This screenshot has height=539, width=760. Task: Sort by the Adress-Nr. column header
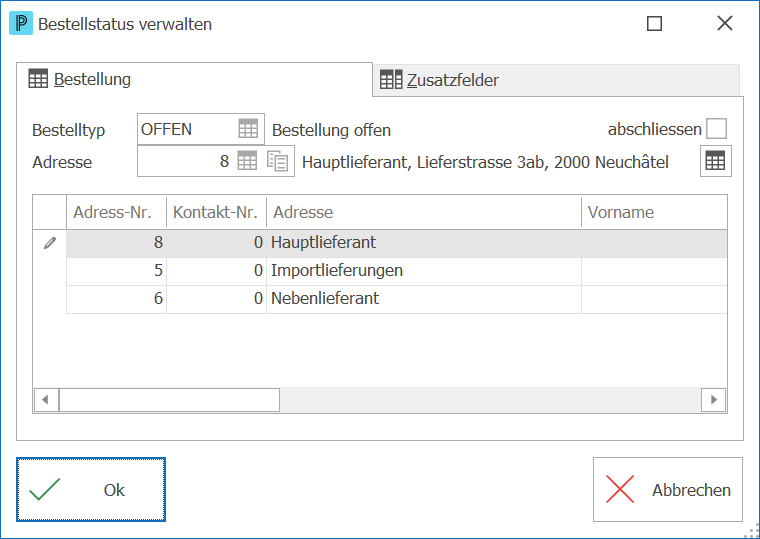pos(116,212)
